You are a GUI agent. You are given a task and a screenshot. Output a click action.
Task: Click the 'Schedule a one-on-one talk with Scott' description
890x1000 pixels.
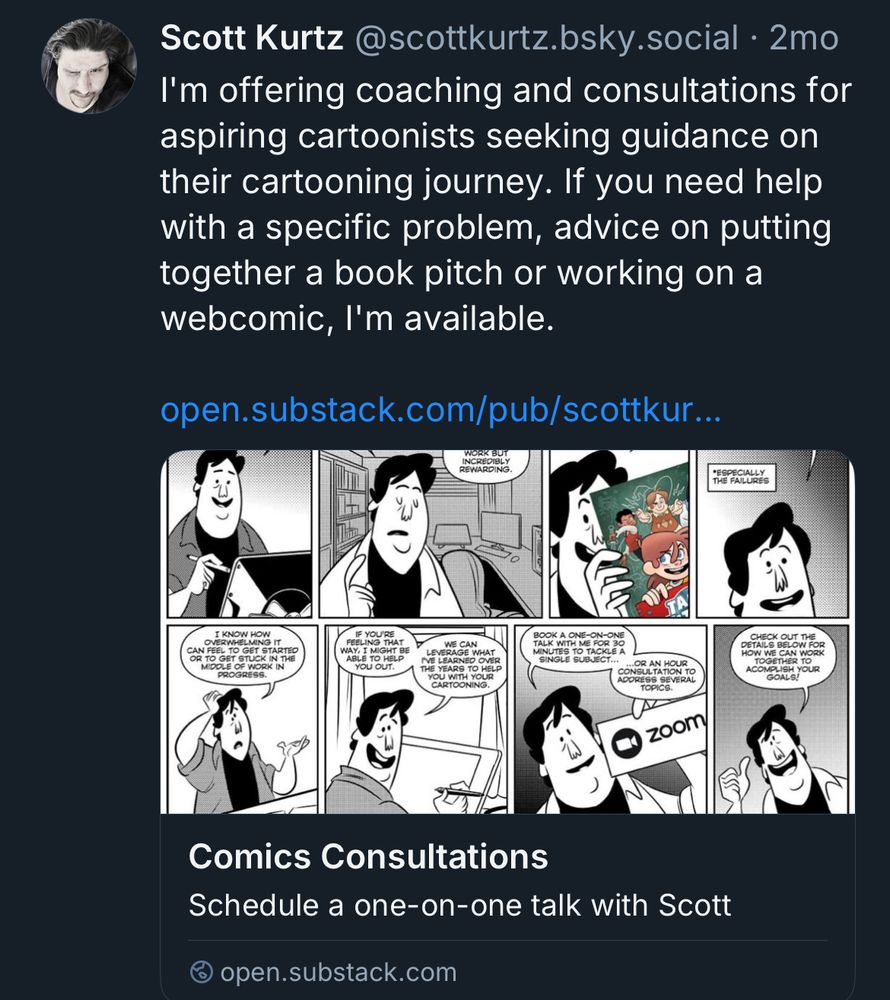click(x=459, y=906)
